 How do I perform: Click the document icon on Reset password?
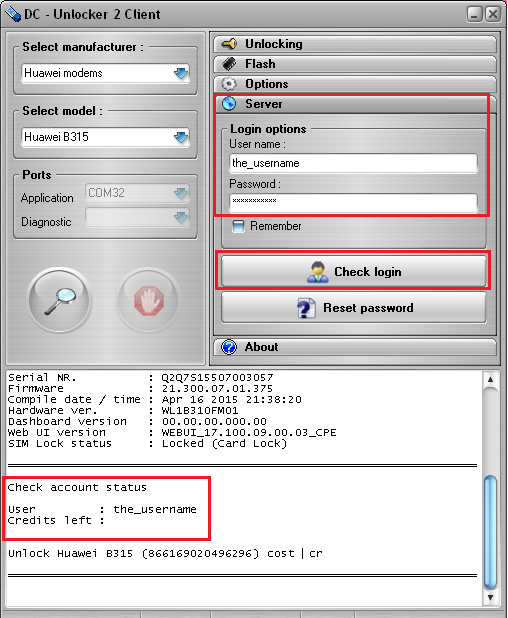pyautogui.click(x=306, y=308)
